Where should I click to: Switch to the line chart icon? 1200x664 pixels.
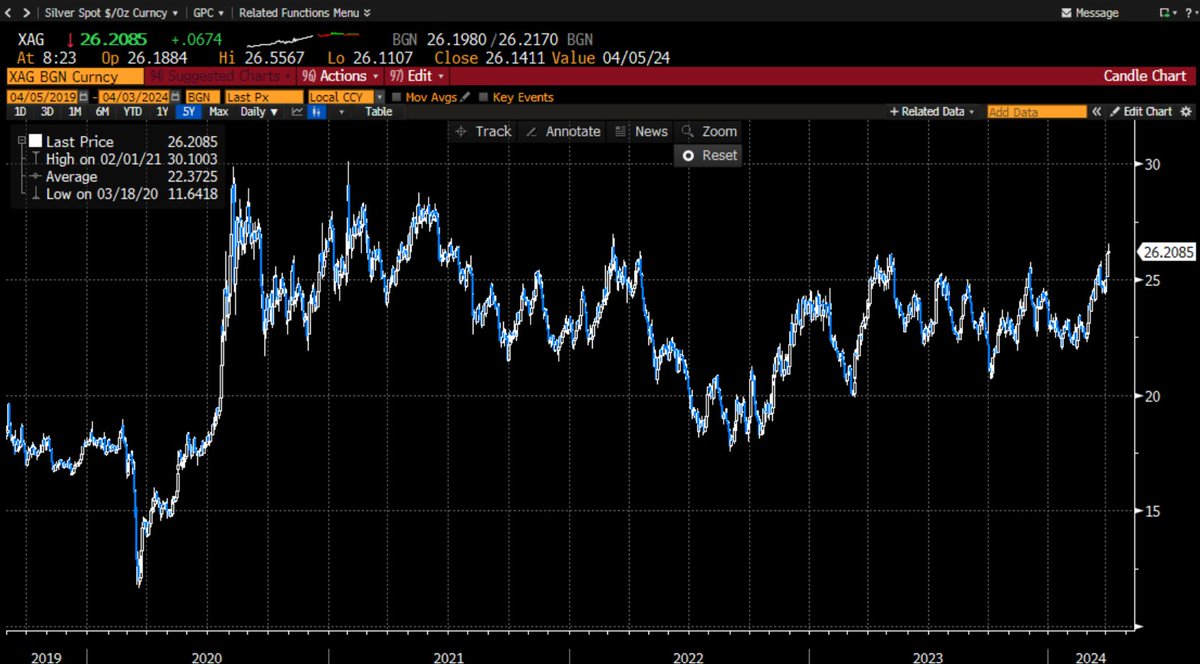click(297, 112)
